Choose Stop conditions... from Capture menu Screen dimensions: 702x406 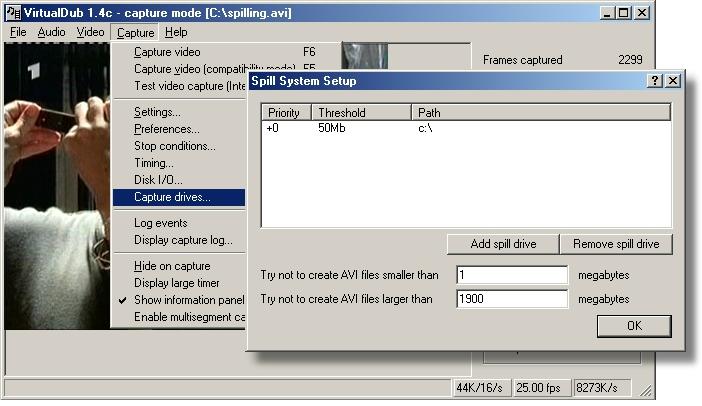pyautogui.click(x=174, y=146)
